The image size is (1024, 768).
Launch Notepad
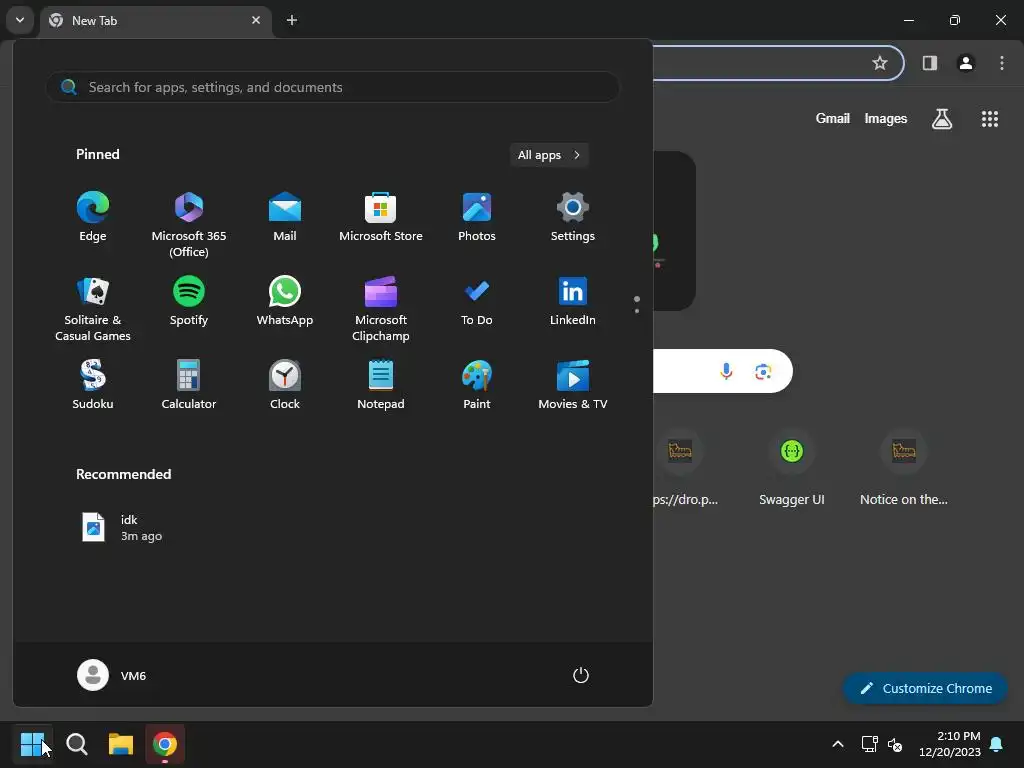[x=381, y=385]
